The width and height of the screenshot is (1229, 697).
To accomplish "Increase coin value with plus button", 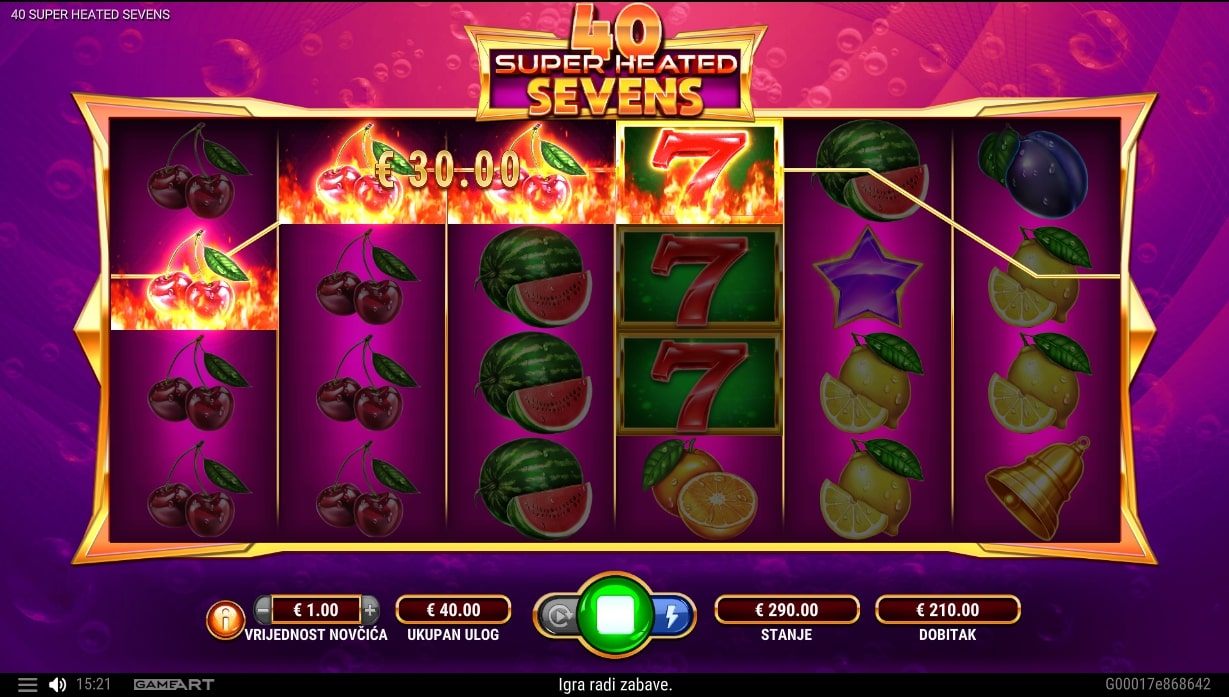I will [x=370, y=609].
